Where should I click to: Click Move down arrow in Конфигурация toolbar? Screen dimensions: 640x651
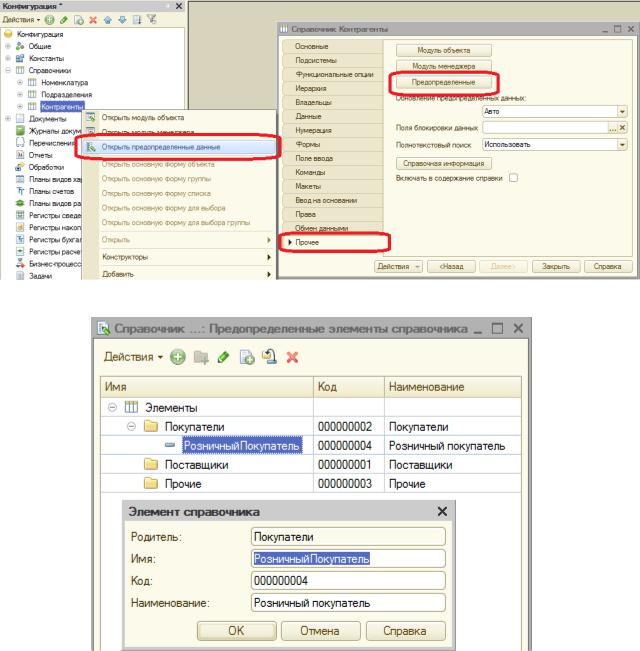(x=122, y=20)
